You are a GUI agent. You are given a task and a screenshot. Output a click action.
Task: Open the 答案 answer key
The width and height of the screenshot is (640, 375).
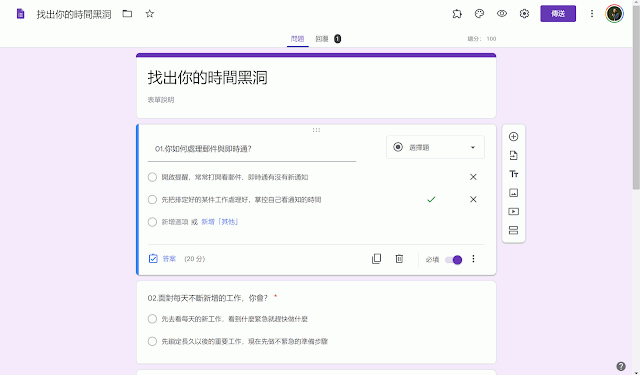[x=162, y=259]
